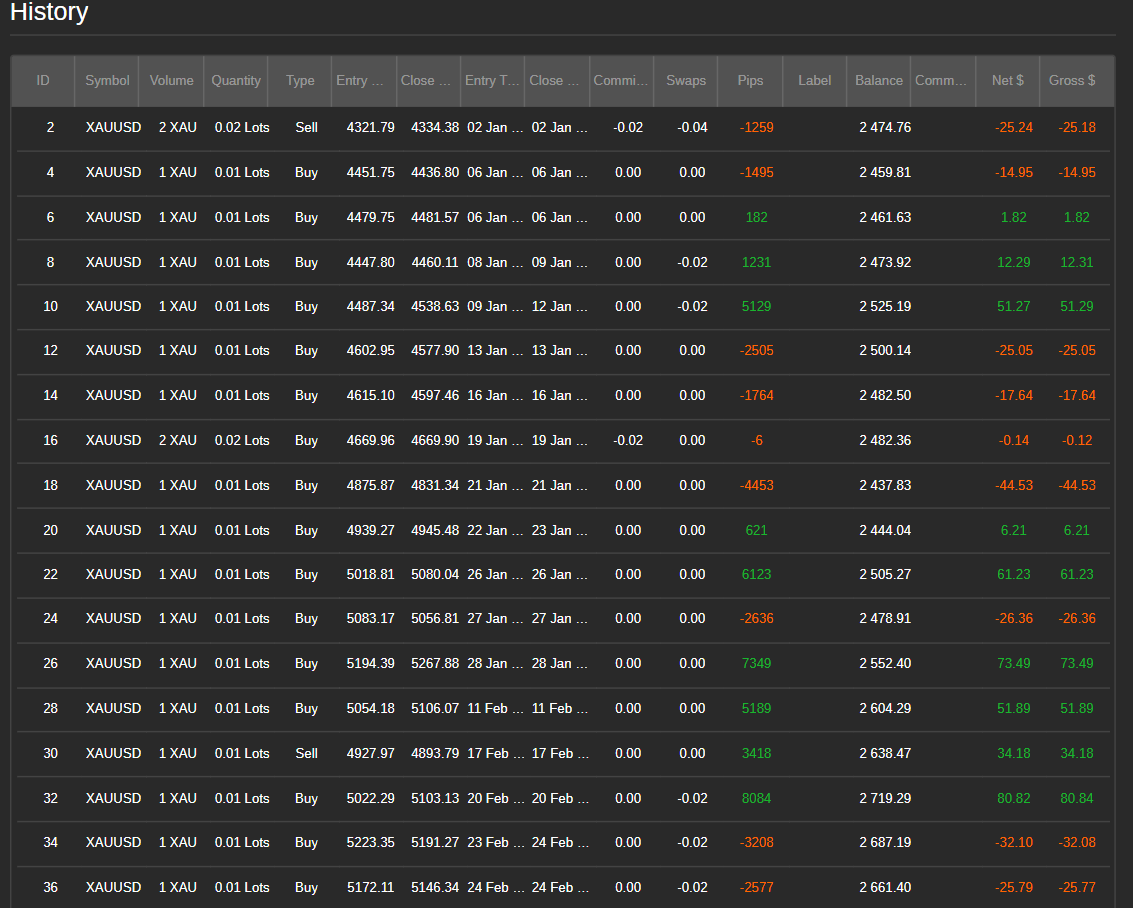Click entry price 4602.95
1133x908 pixels.
pyautogui.click(x=371, y=350)
